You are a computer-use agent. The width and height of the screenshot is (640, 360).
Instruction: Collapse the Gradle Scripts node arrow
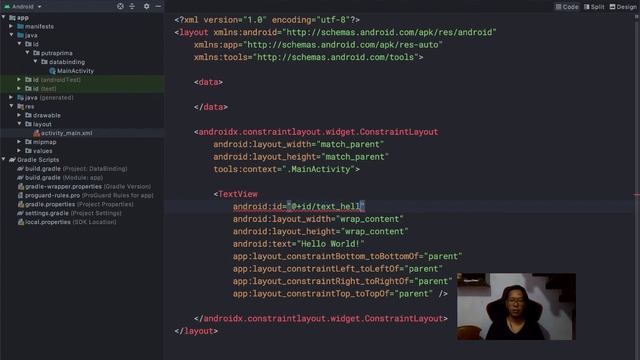tap(4, 159)
